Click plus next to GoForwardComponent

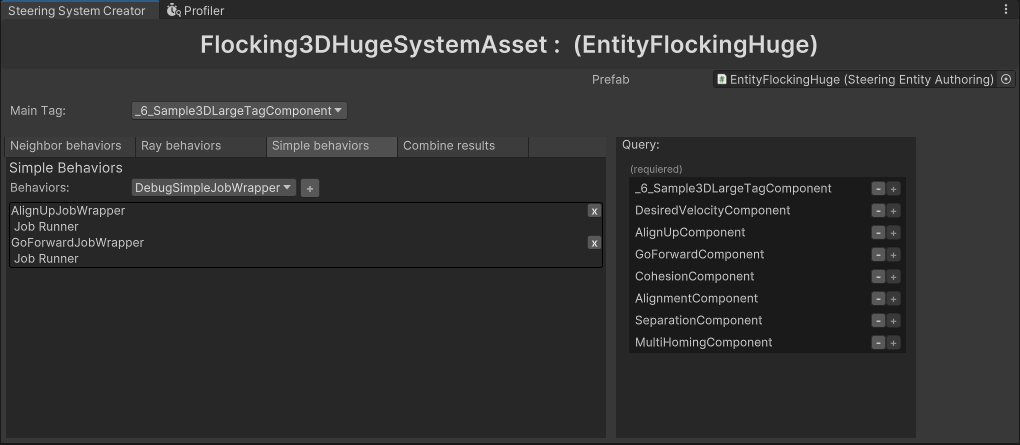click(894, 255)
